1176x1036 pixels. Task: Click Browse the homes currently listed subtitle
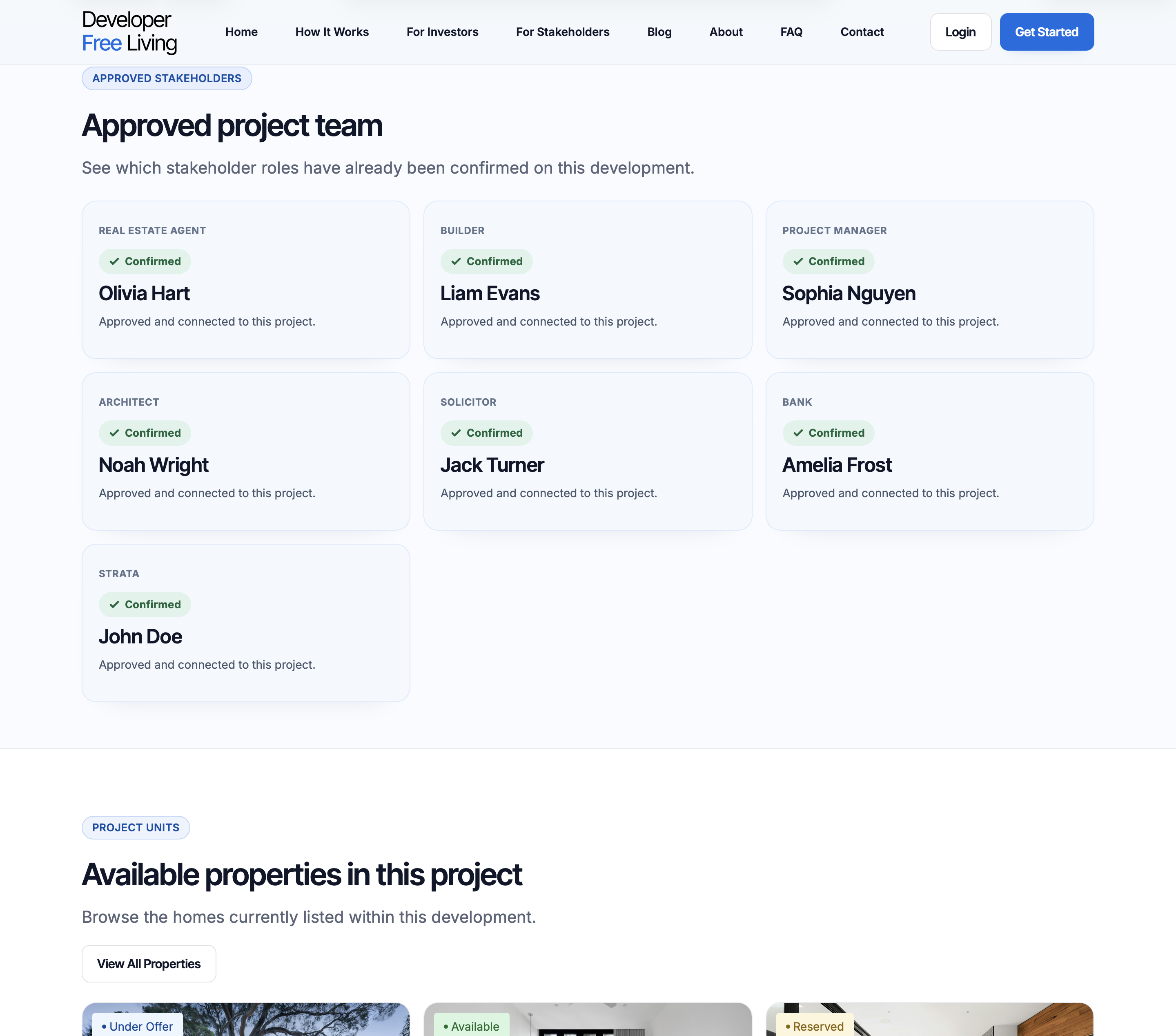pos(308,918)
